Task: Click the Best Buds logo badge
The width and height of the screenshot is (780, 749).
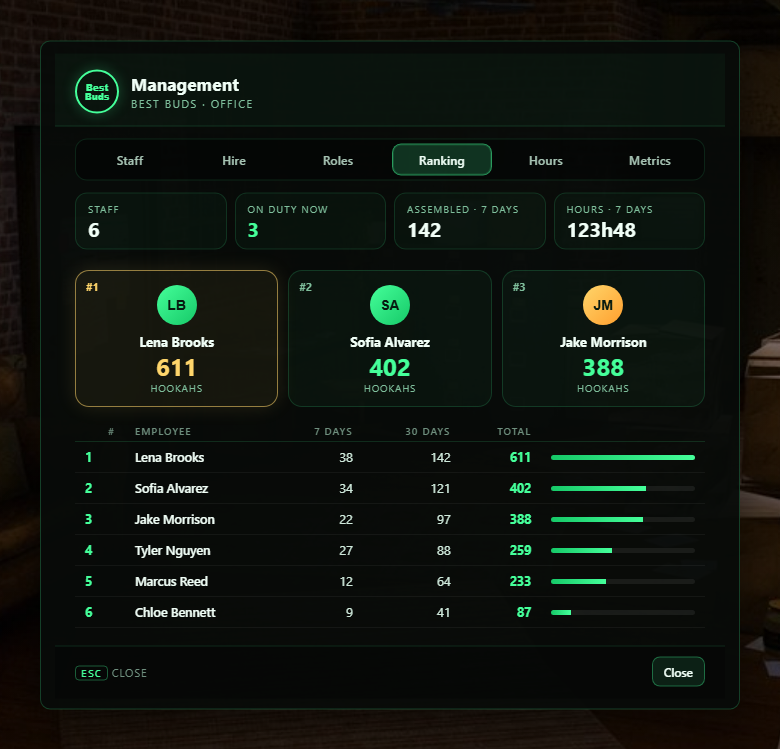Action: click(97, 92)
